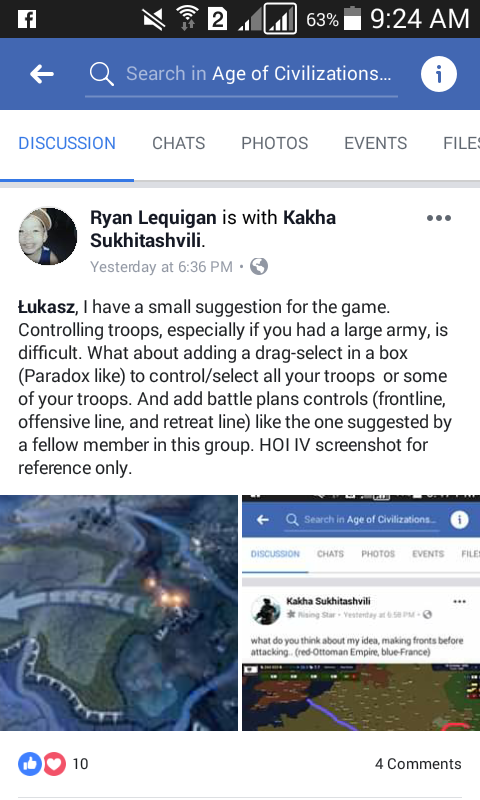Open the HOI IV map screenshot
This screenshot has width=480, height=800.
119,613
